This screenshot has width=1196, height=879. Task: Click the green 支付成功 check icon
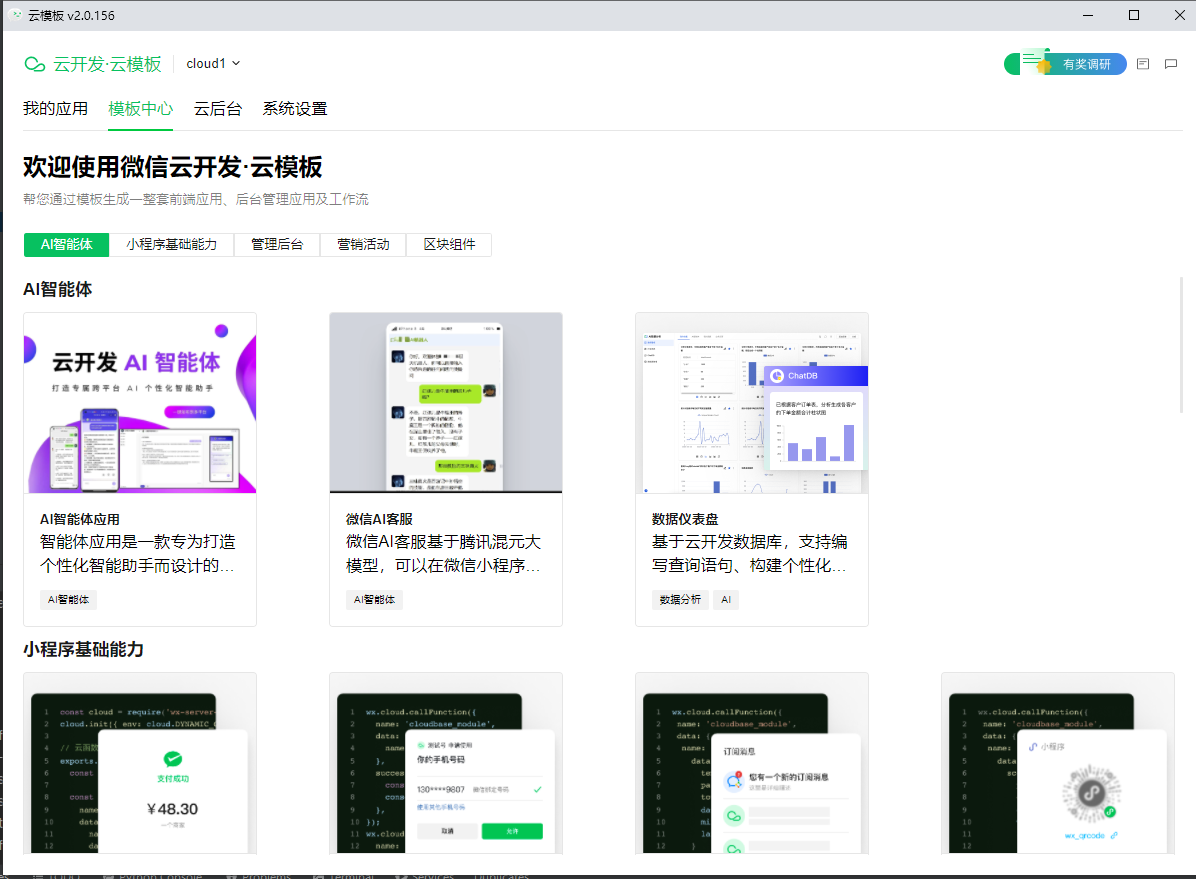click(x=173, y=758)
